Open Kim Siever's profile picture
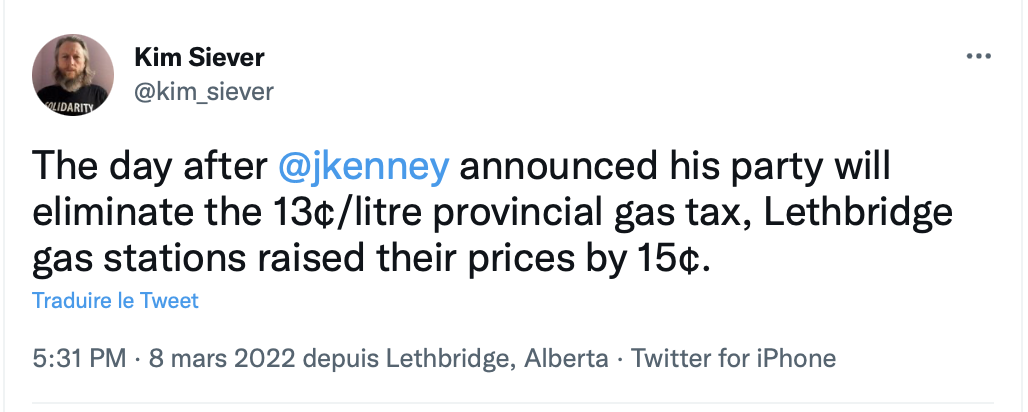 [x=73, y=75]
